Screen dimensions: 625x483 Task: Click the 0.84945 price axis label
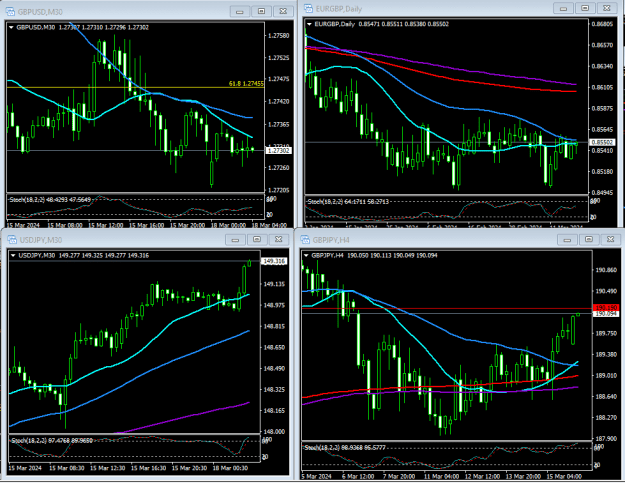point(602,192)
